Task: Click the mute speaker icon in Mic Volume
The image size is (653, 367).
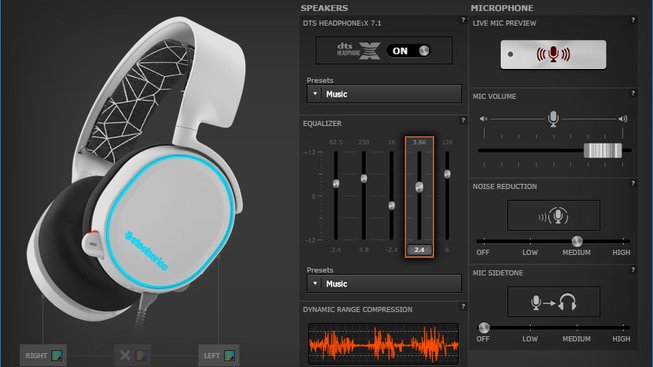Action: coord(484,119)
